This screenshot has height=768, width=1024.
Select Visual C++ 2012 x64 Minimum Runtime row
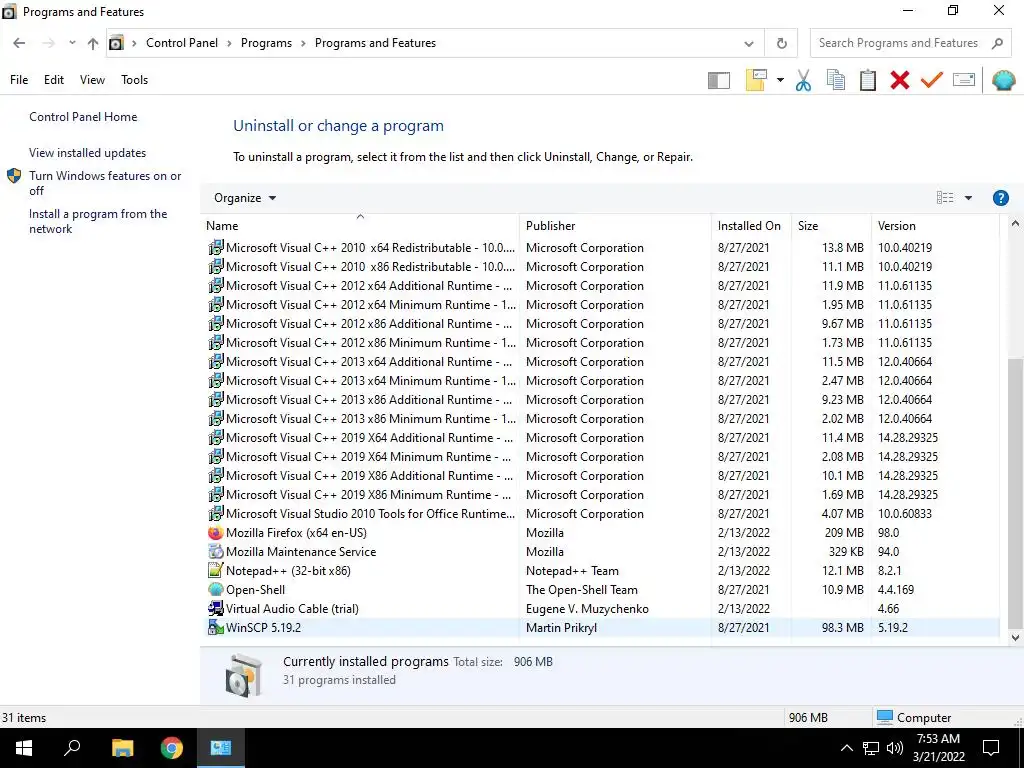coord(600,305)
